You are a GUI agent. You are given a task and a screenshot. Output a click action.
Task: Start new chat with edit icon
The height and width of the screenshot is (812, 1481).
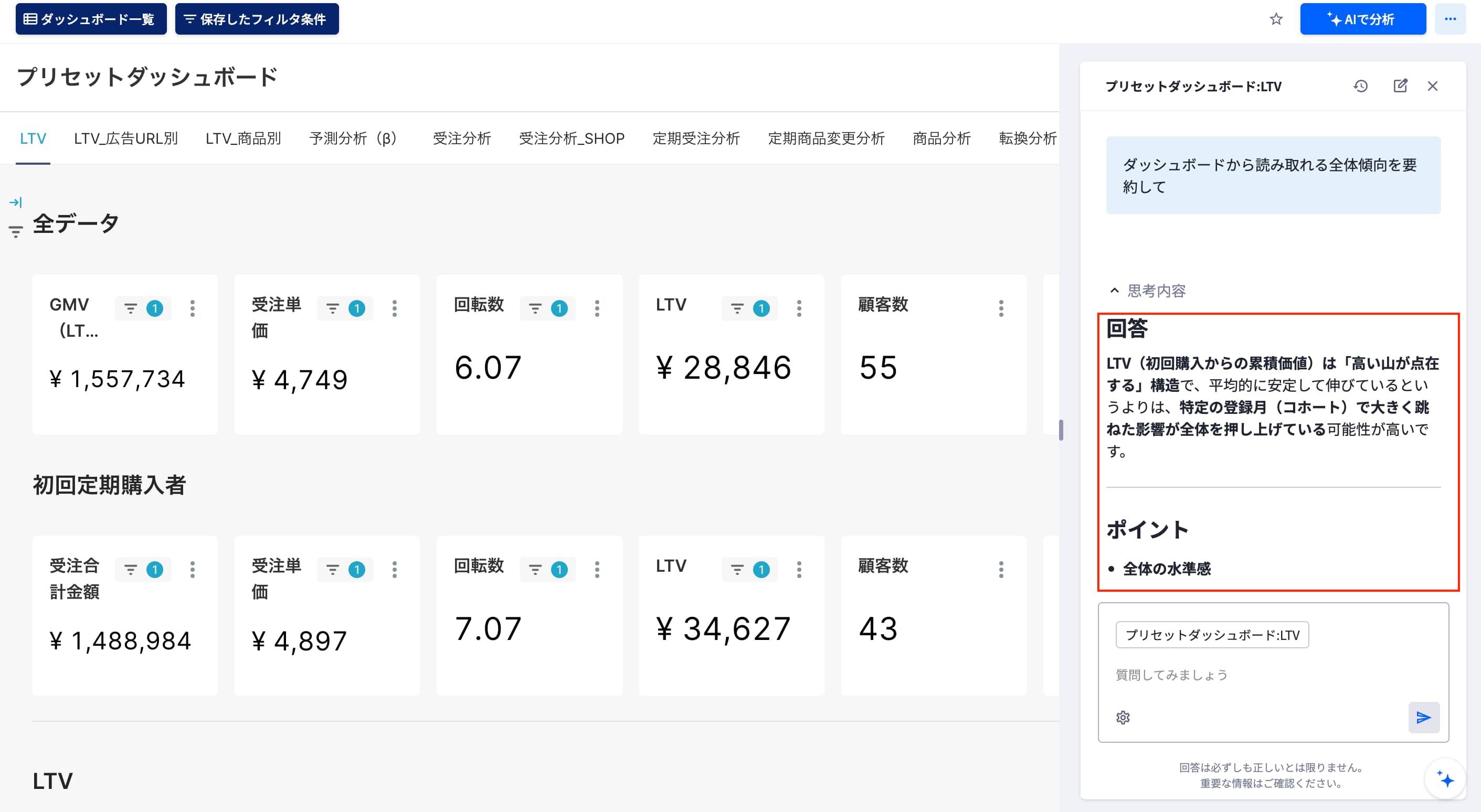[1400, 86]
